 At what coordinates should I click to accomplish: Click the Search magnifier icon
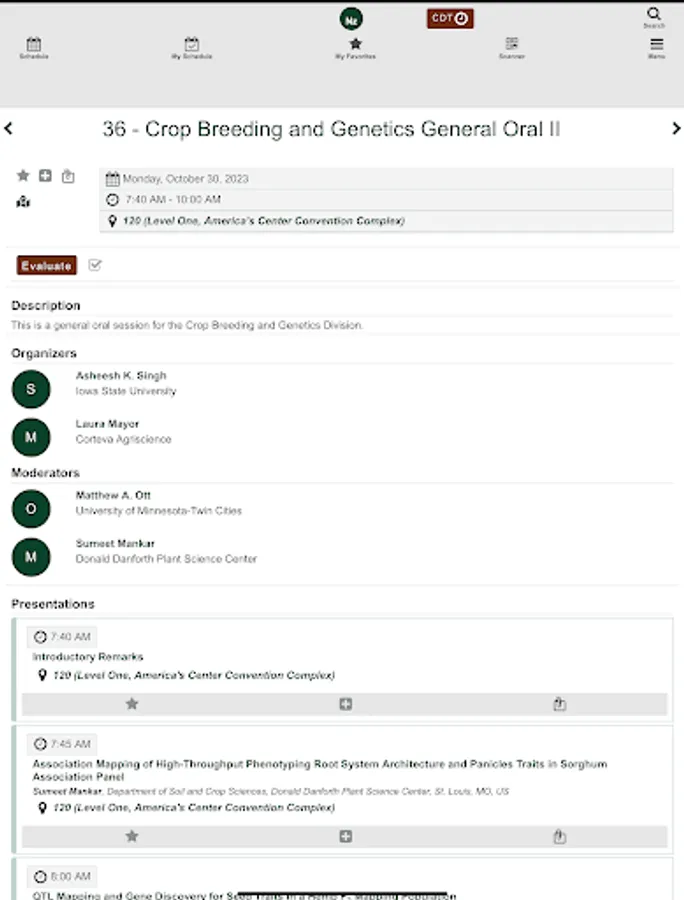click(x=654, y=15)
